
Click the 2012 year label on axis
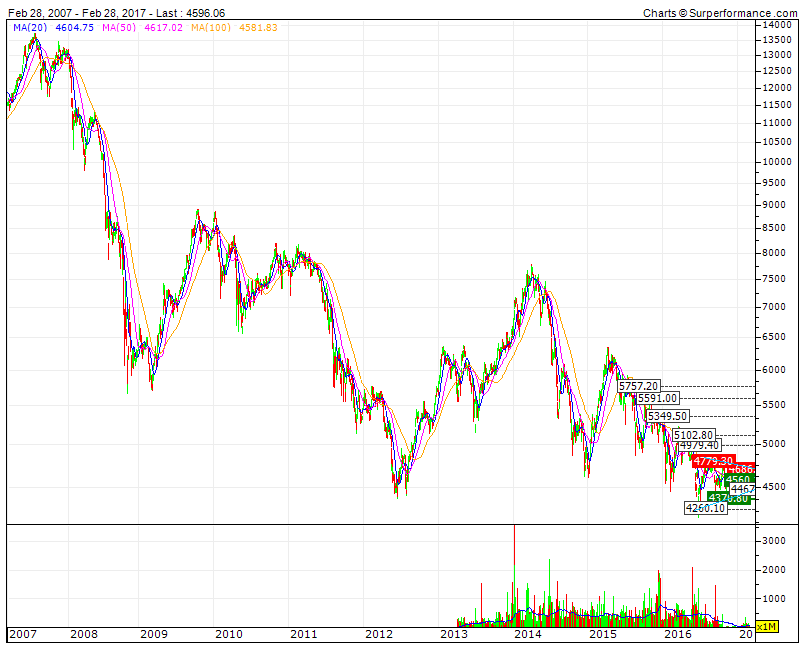click(379, 634)
